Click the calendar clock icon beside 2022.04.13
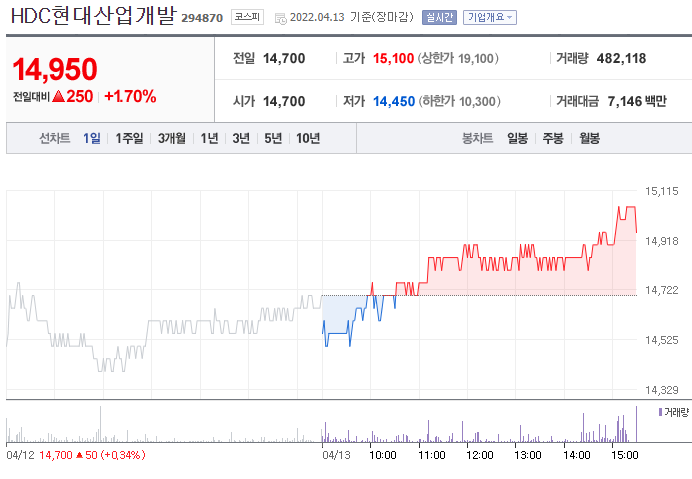This screenshot has width=692, height=479. pos(281,19)
